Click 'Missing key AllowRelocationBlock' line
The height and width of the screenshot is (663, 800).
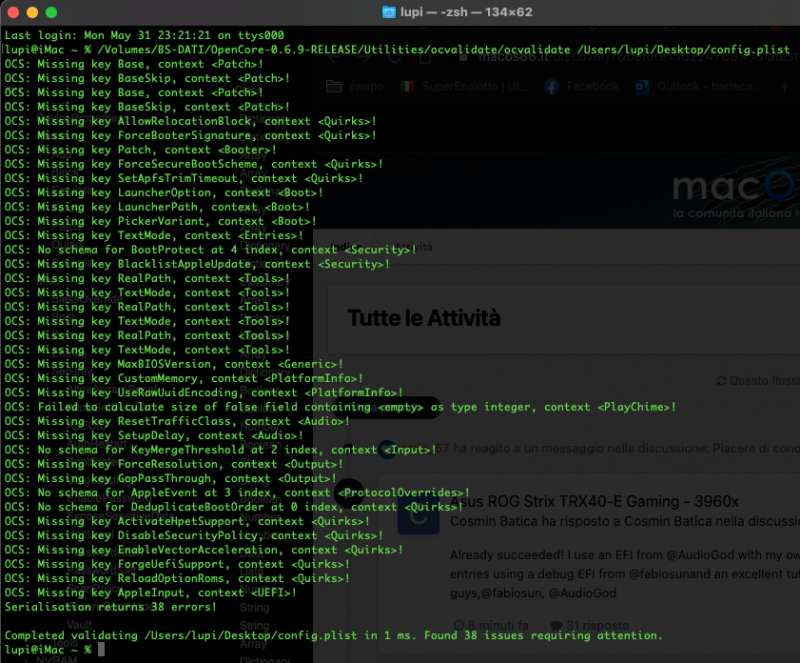point(190,121)
